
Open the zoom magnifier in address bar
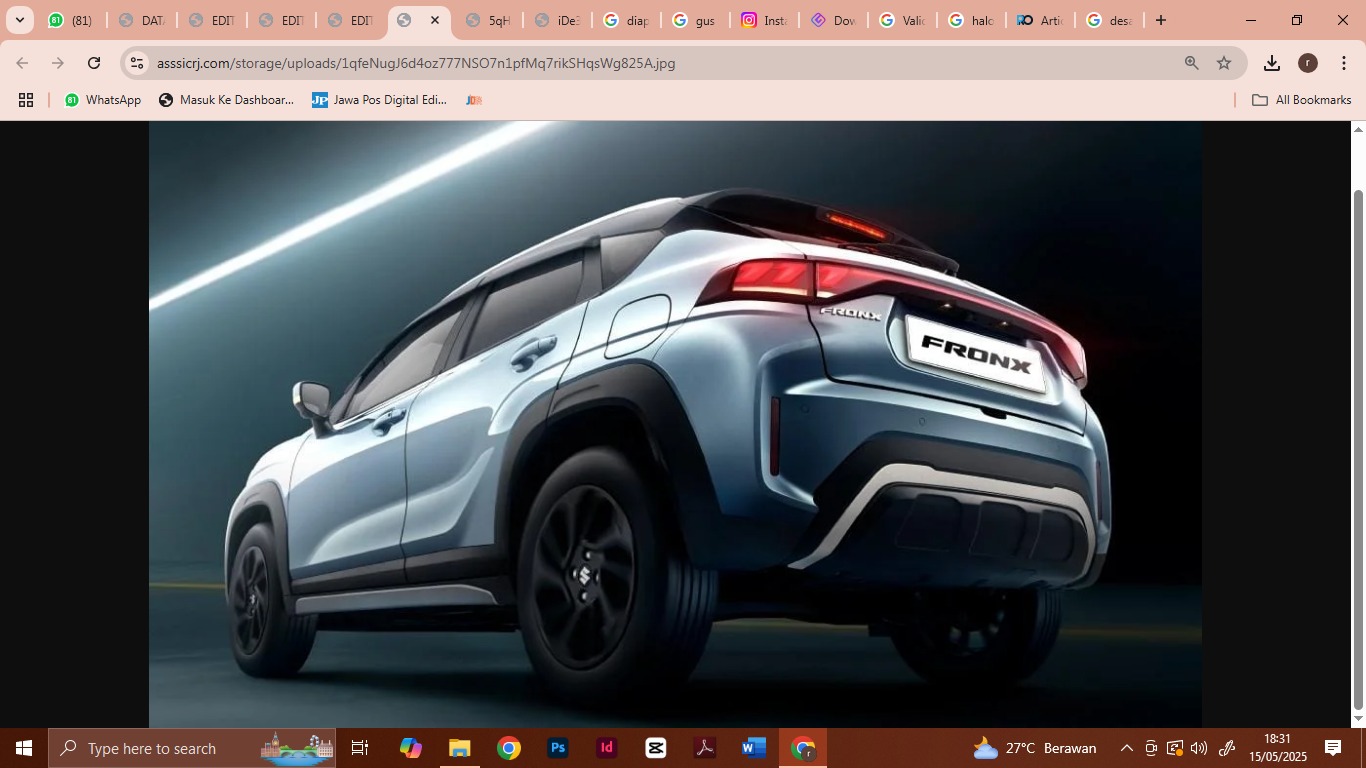coord(1191,63)
